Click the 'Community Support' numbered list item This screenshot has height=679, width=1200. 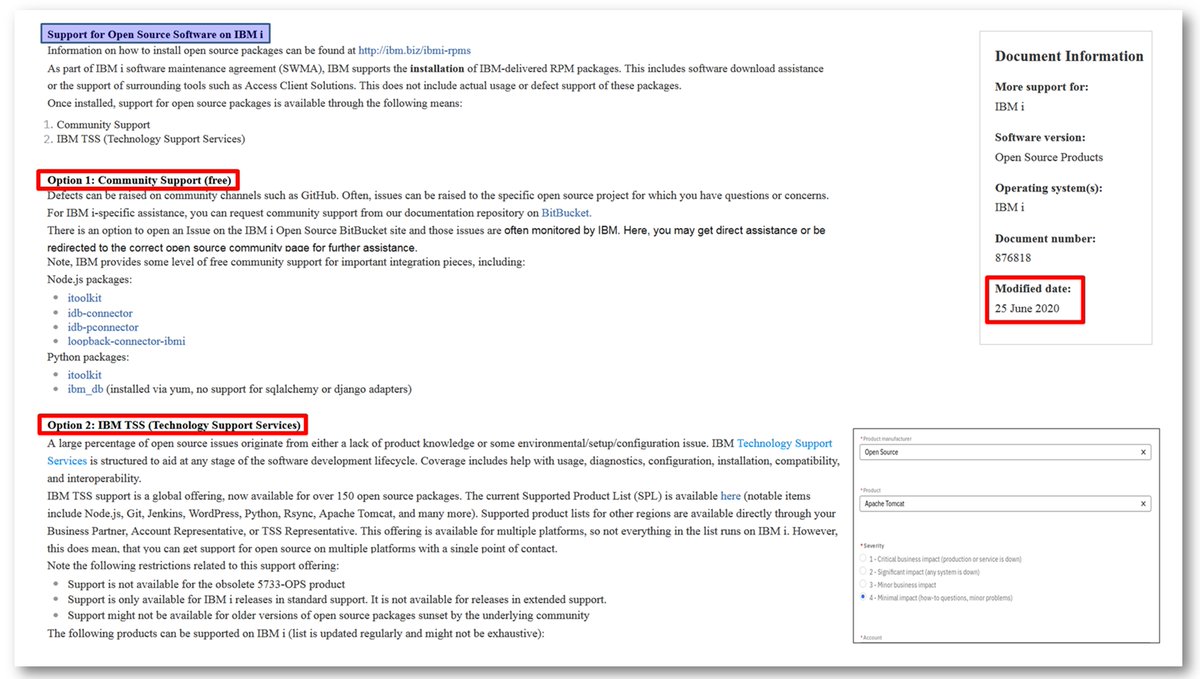103,125
